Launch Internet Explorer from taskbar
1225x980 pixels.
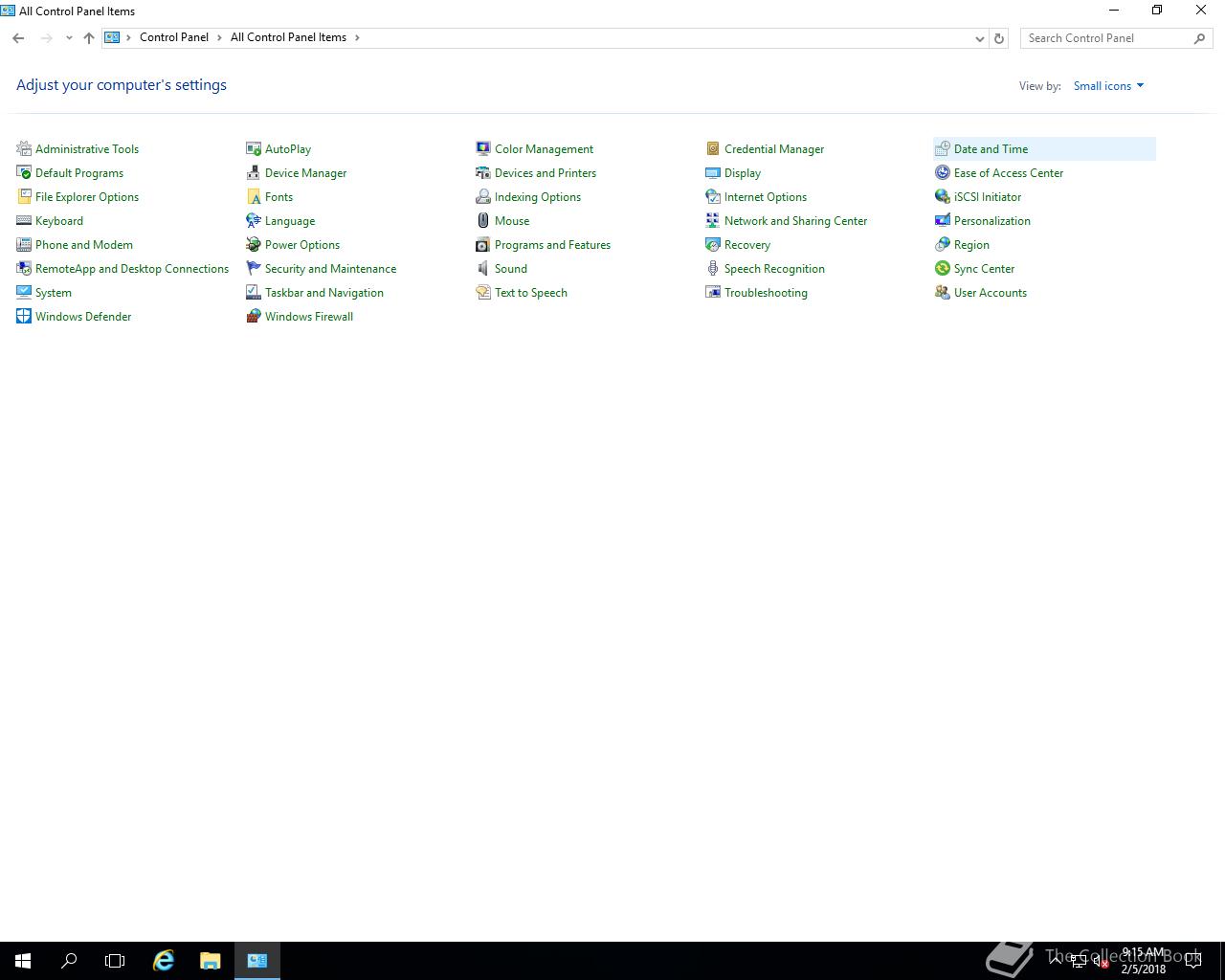(164, 961)
